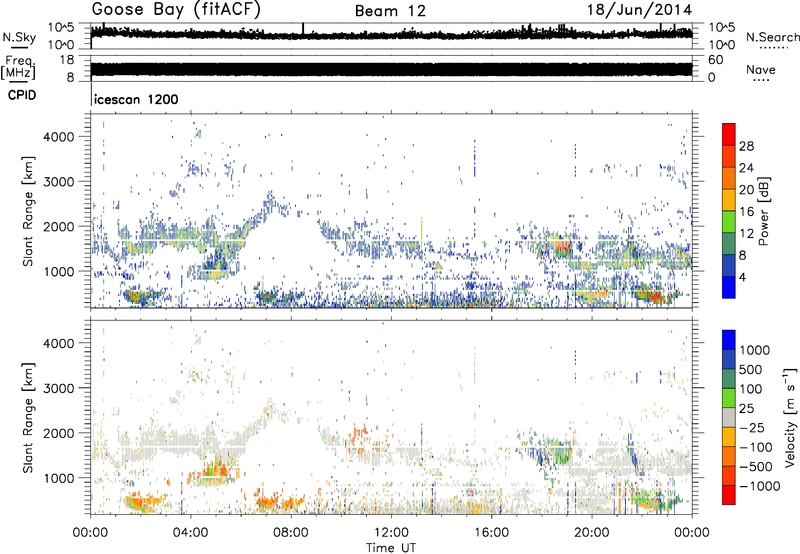Viewport: 800px width, 554px height.
Task: Click the Power [dB] colorbar label
Action: tap(763, 211)
